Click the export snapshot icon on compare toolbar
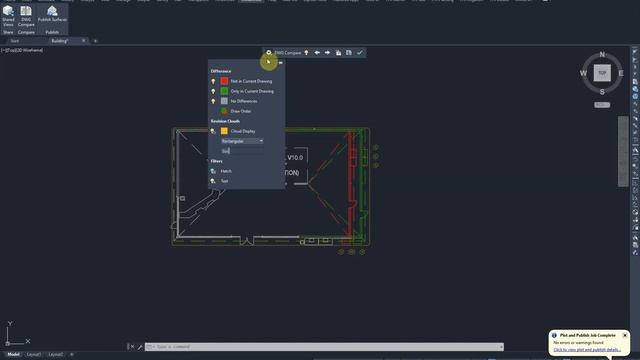Image resolution: width=640 pixels, height=360 pixels. point(349,53)
